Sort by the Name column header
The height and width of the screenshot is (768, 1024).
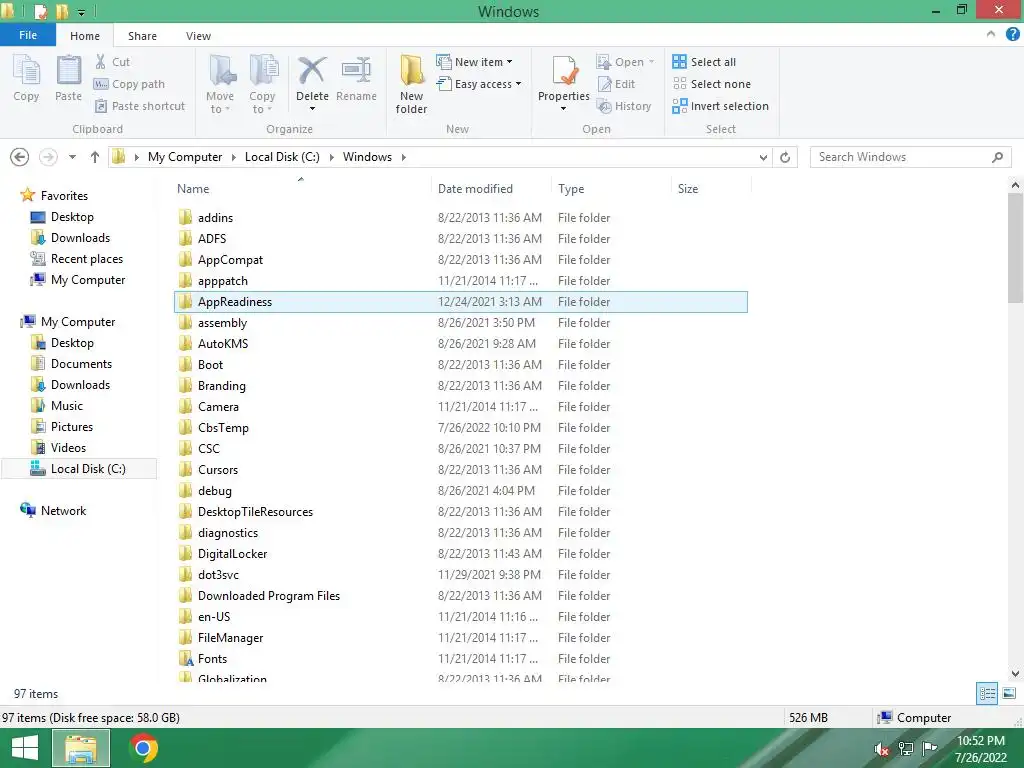300,189
